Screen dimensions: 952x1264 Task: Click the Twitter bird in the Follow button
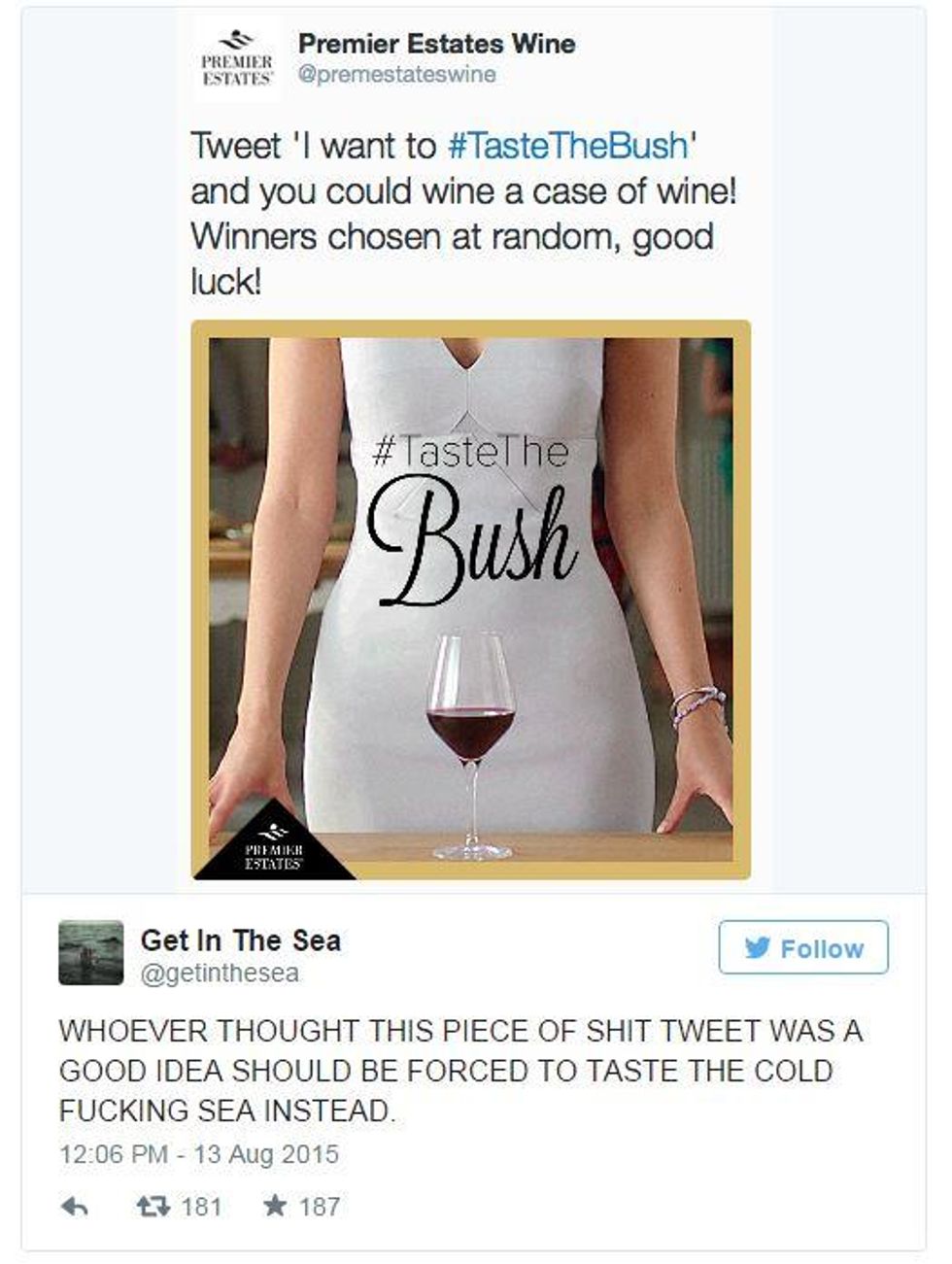pyautogui.click(x=758, y=947)
